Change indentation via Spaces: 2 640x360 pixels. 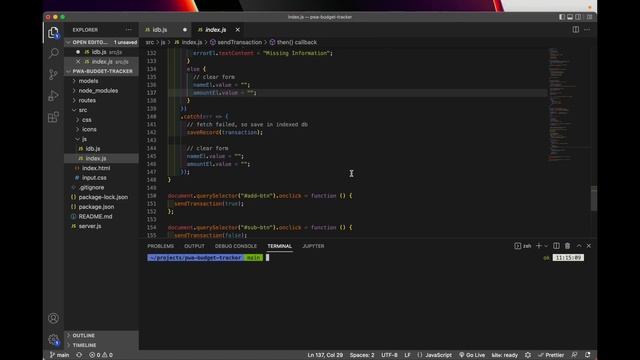pyautogui.click(x=362, y=355)
